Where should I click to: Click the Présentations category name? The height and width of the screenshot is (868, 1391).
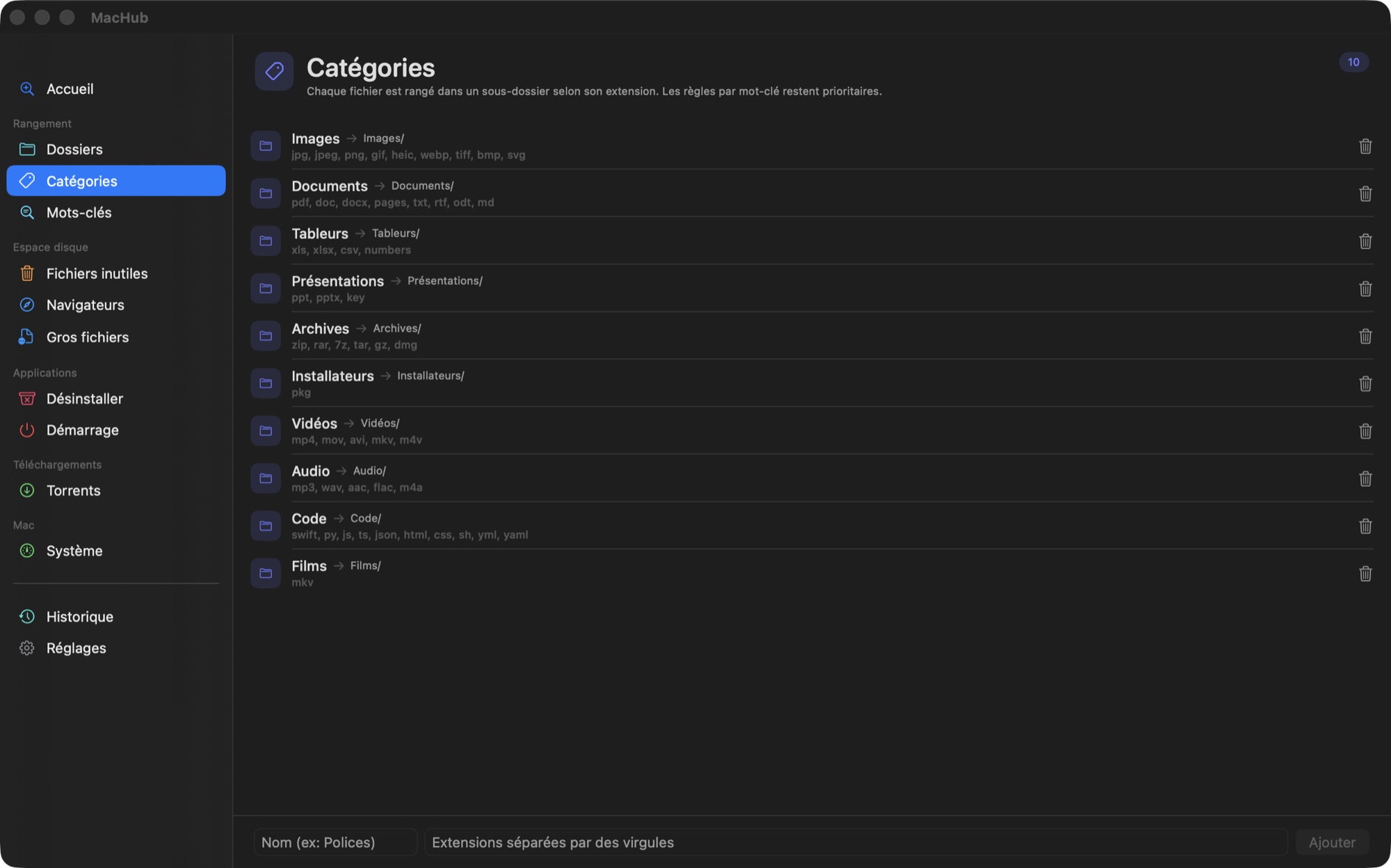point(337,281)
